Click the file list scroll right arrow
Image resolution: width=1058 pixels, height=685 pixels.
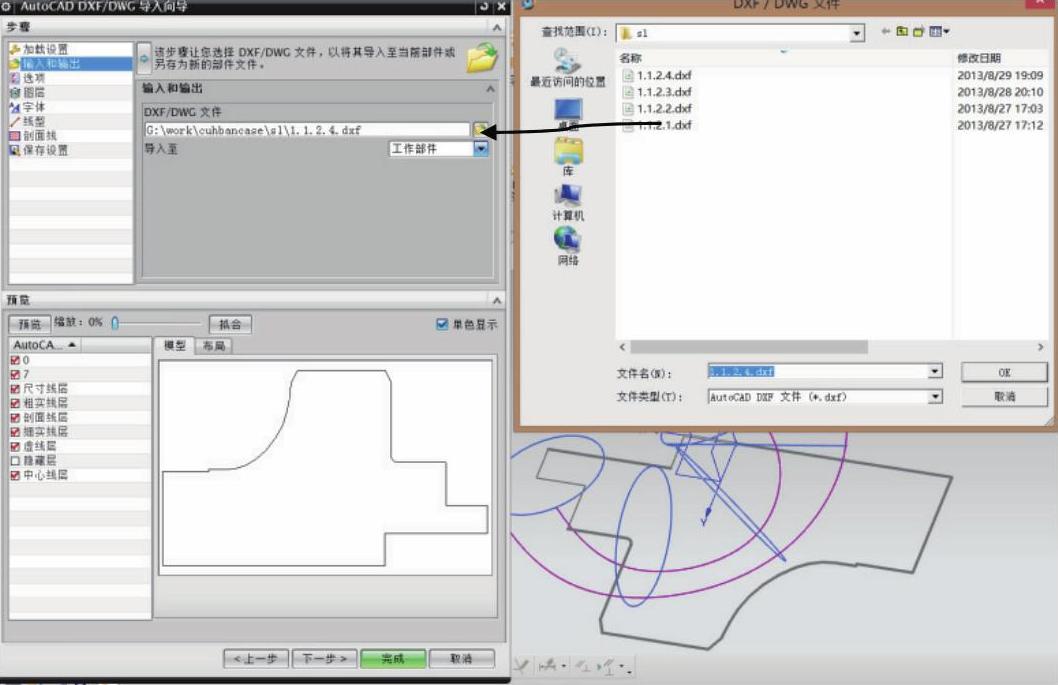pos(1040,347)
